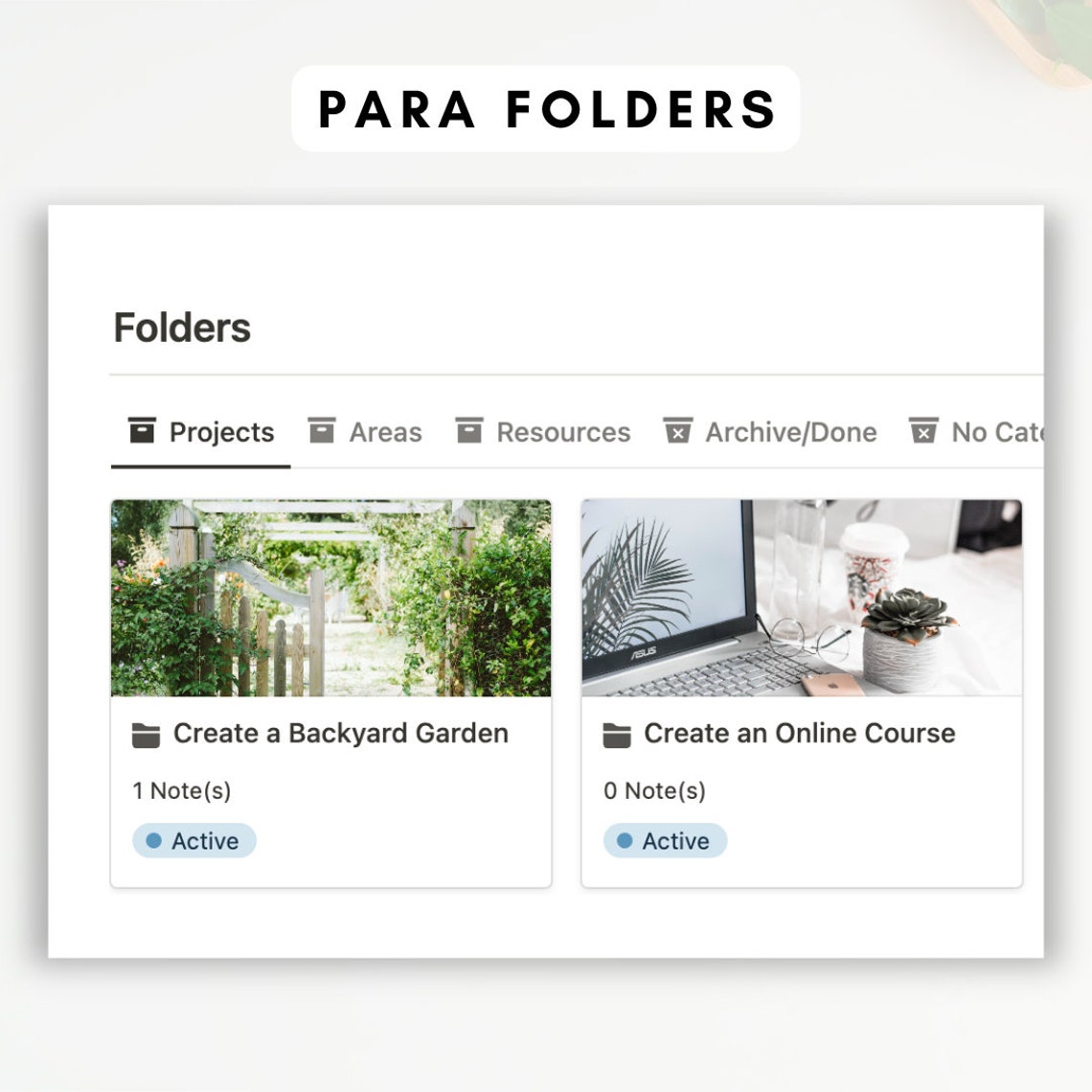Select the Archive/Done tab
This screenshot has height=1092, width=1092.
tap(770, 432)
